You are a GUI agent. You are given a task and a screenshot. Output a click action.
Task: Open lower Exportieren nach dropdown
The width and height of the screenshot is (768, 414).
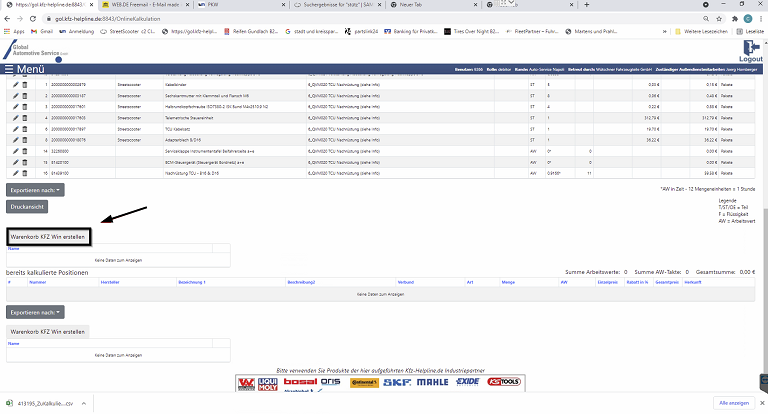35,312
